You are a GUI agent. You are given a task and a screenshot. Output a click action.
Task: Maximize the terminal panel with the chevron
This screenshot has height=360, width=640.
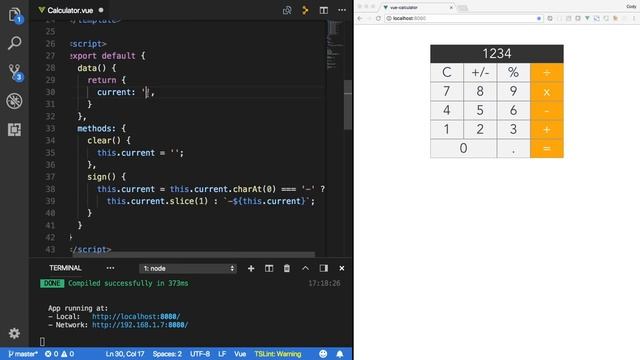coord(305,268)
